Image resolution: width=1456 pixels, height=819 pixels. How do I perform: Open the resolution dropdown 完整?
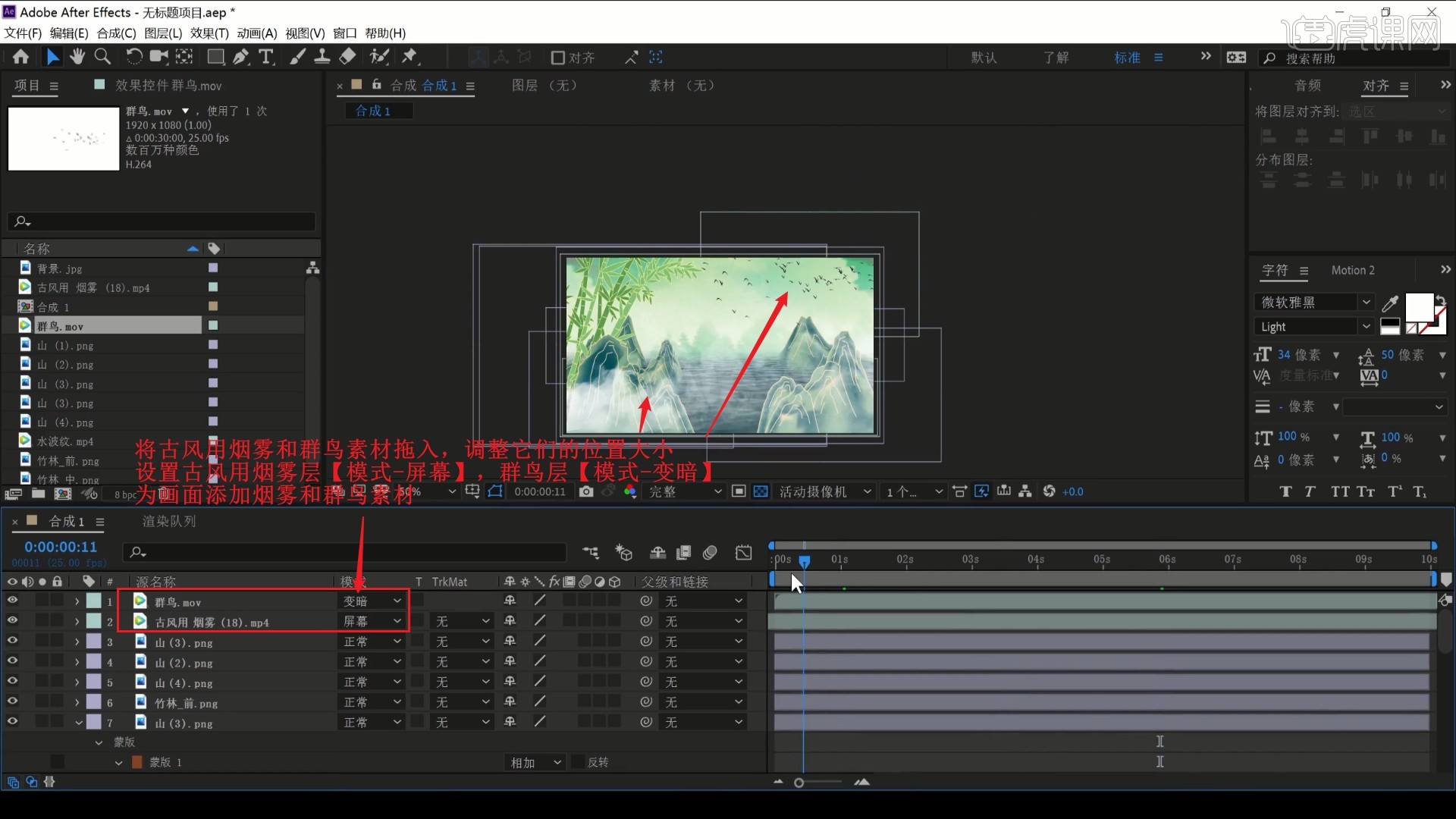pyautogui.click(x=684, y=491)
